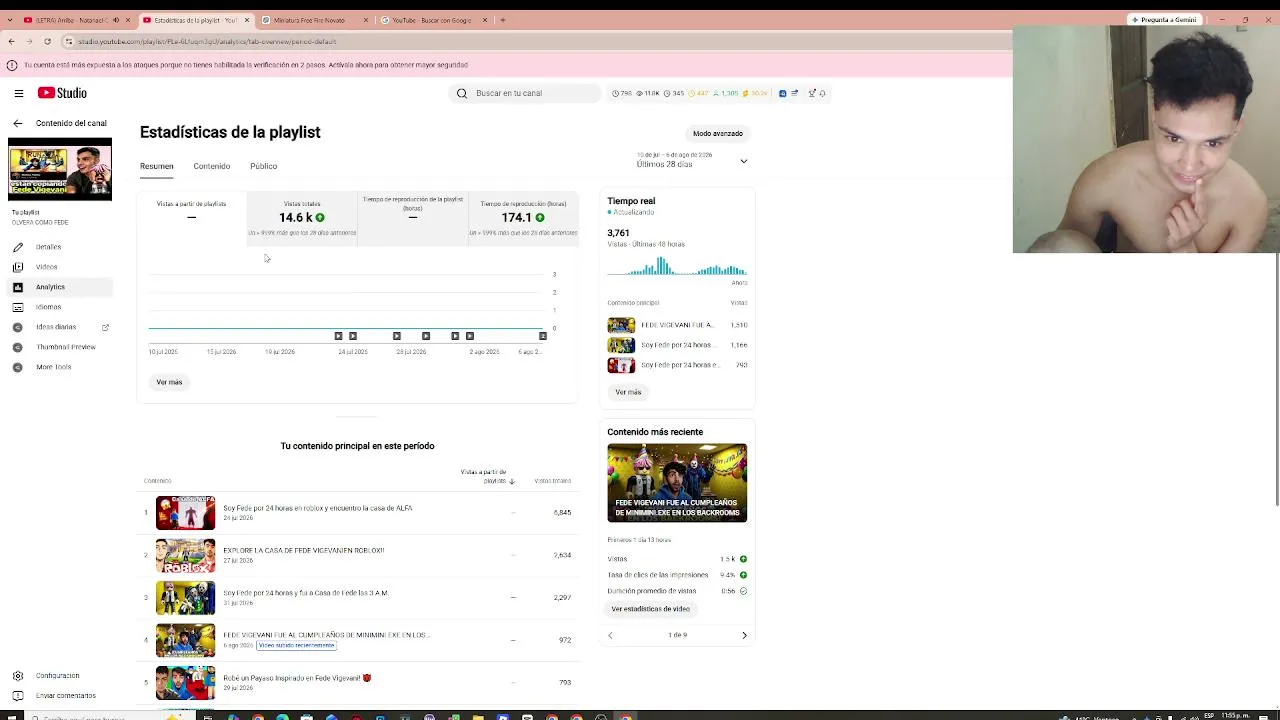Image resolution: width=1280 pixels, height=720 pixels.
Task: Click the Vistas totales column header
Action: (x=552, y=481)
